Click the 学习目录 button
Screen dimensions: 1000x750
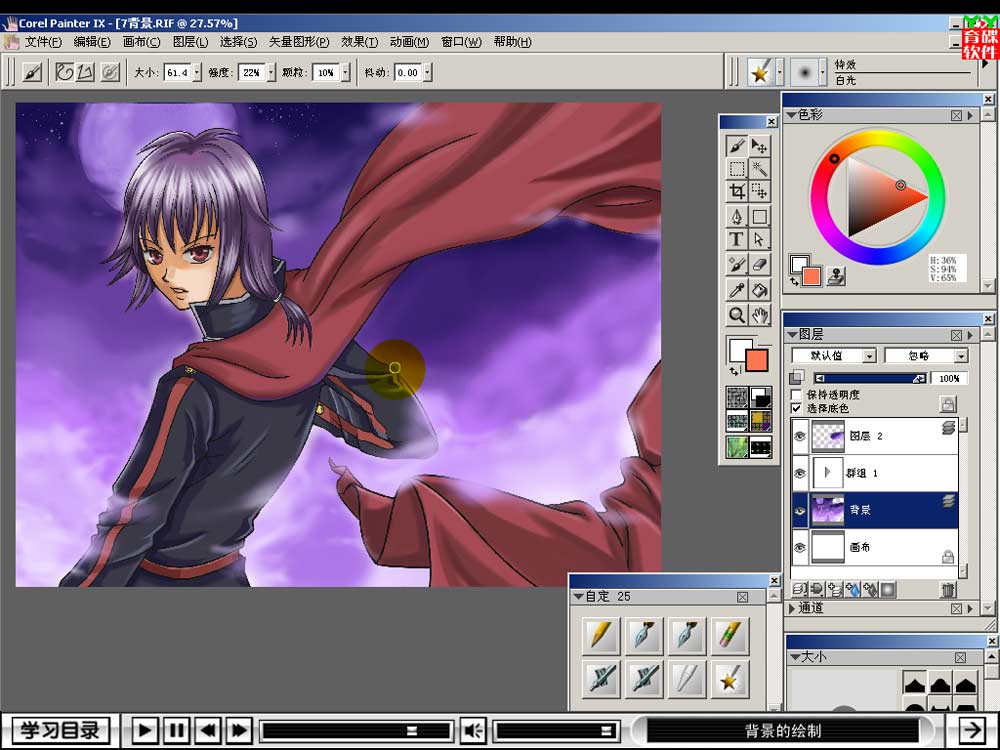click(x=61, y=730)
